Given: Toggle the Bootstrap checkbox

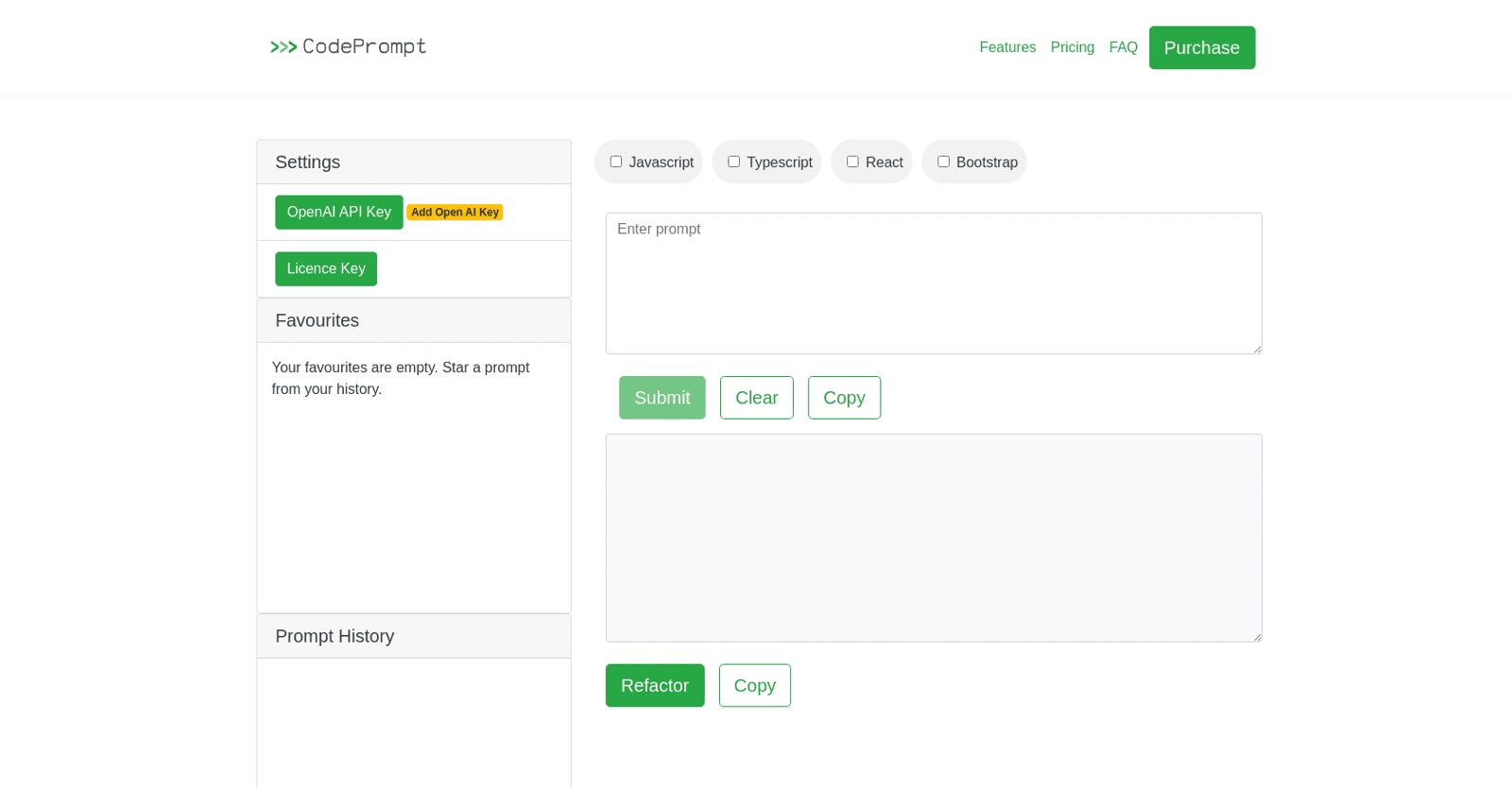Looking at the screenshot, I should 943,162.
